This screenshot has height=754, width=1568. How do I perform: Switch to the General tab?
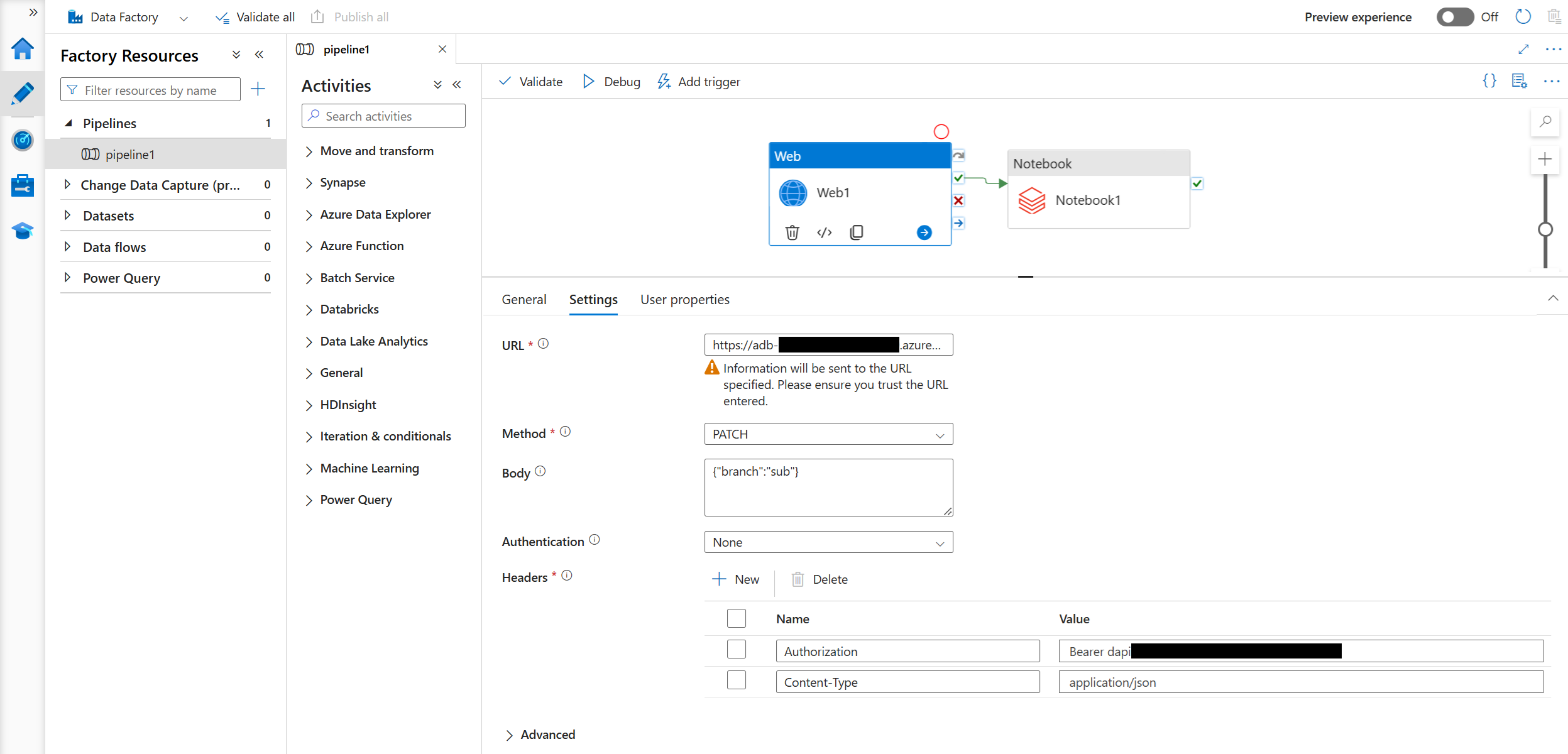point(524,300)
